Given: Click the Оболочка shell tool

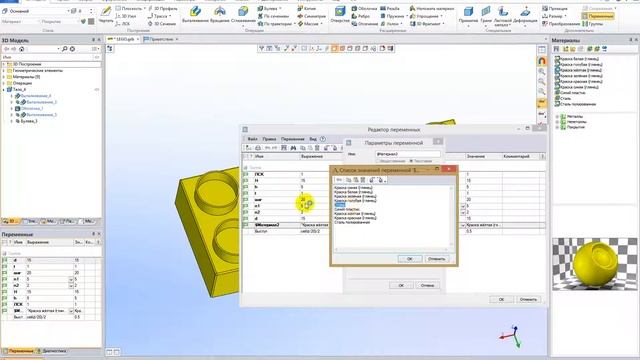Looking at the screenshot, I should 364,8.
